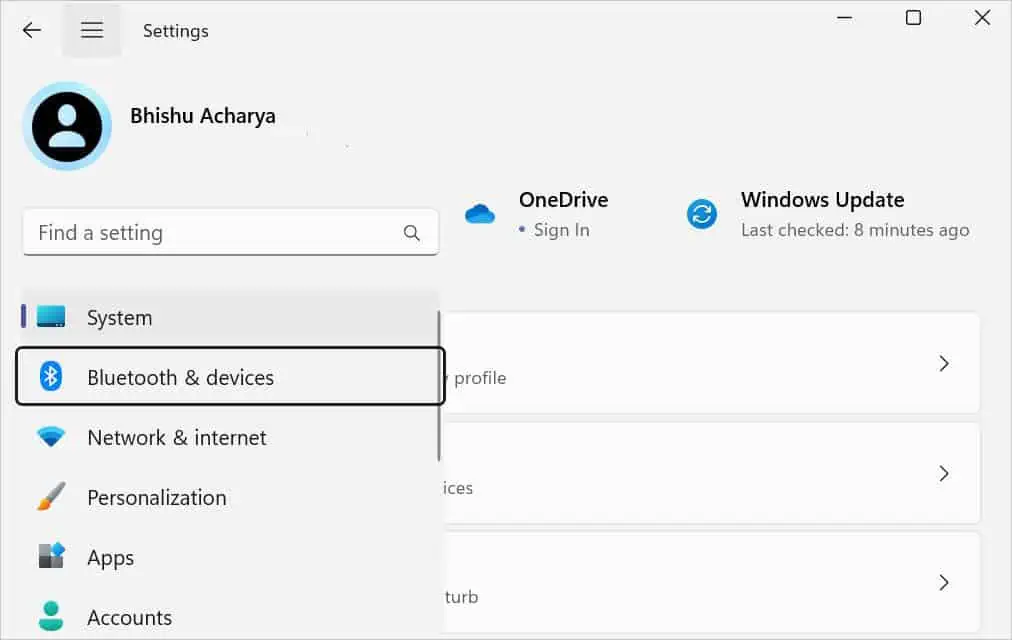
Task: Expand the second card's right chevron
Action: 943,473
